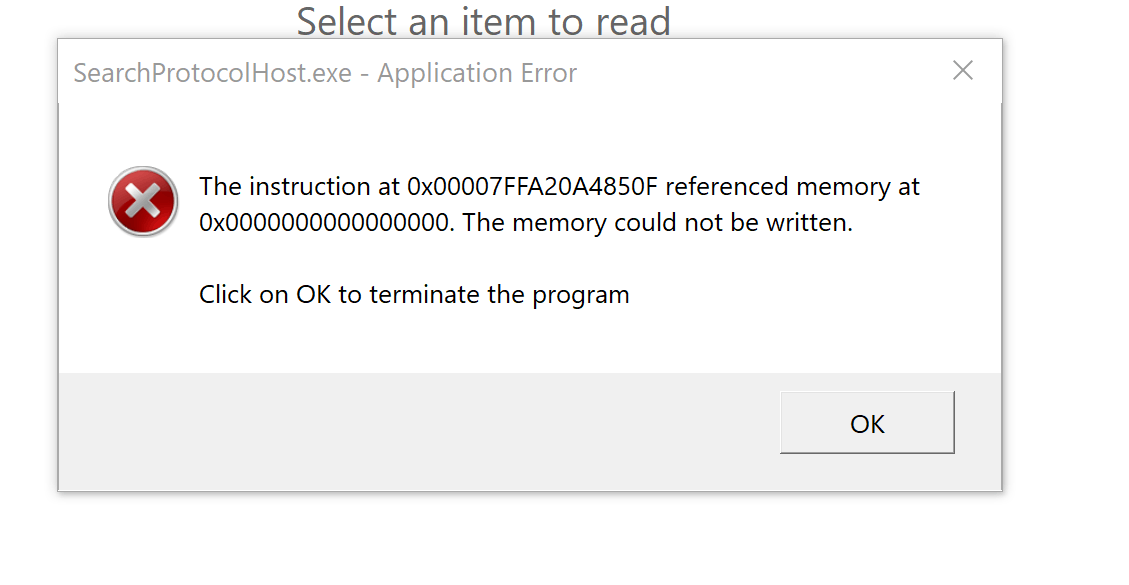Image resolution: width=1129 pixels, height=585 pixels.
Task: Select the SearchProtocolHost.exe title bar text
Action: (212, 73)
